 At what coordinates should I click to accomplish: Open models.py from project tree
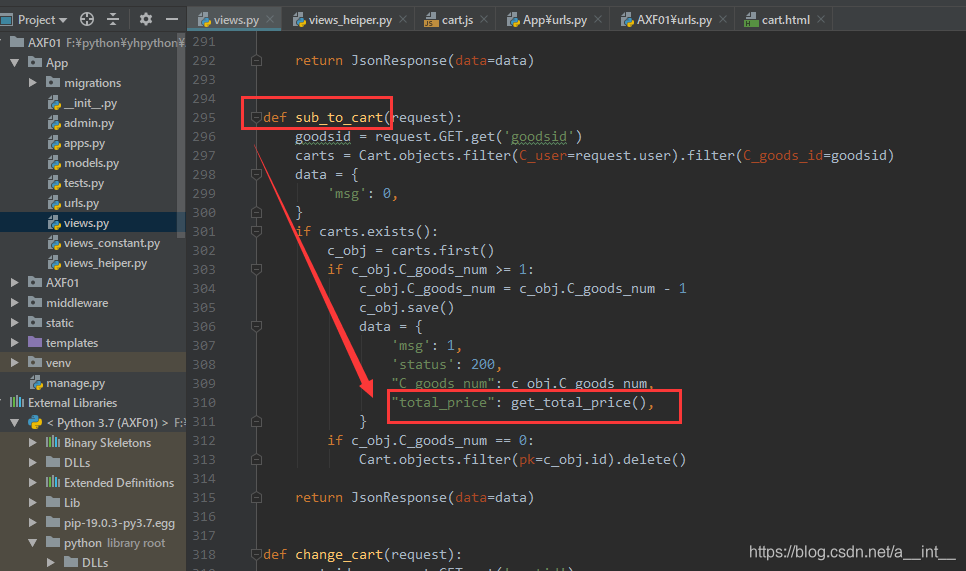point(91,163)
